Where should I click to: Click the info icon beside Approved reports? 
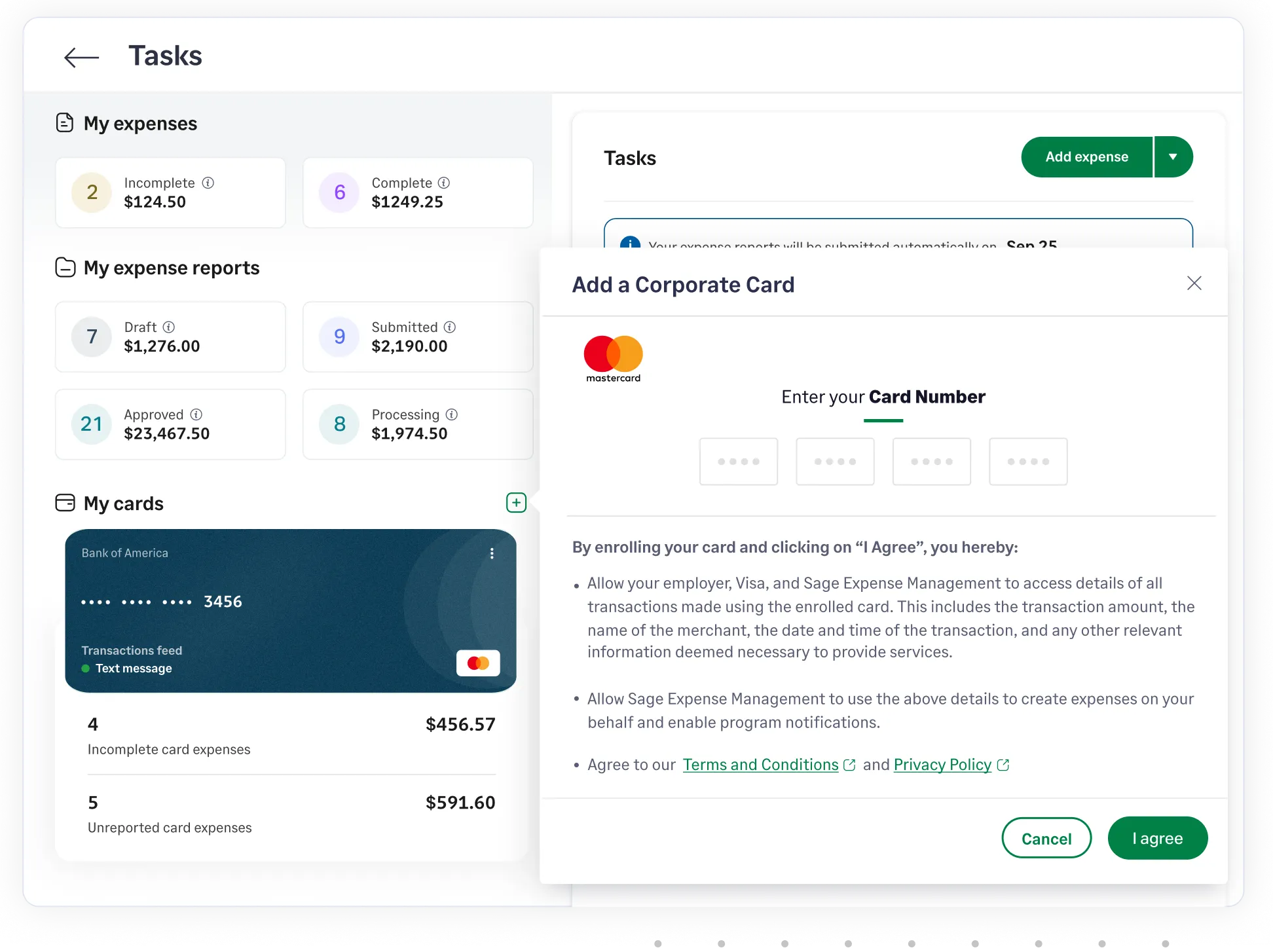(194, 414)
